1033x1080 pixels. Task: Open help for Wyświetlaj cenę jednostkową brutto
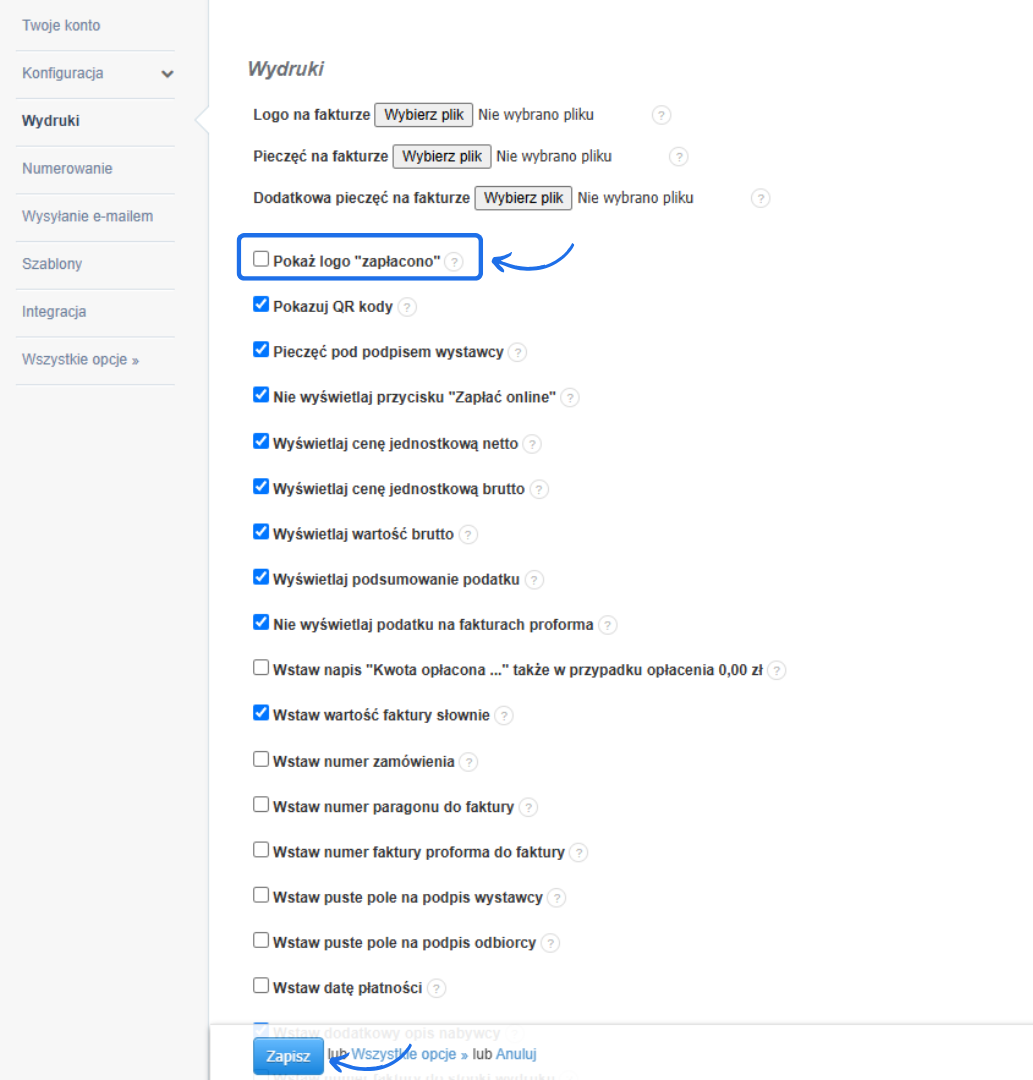539,490
